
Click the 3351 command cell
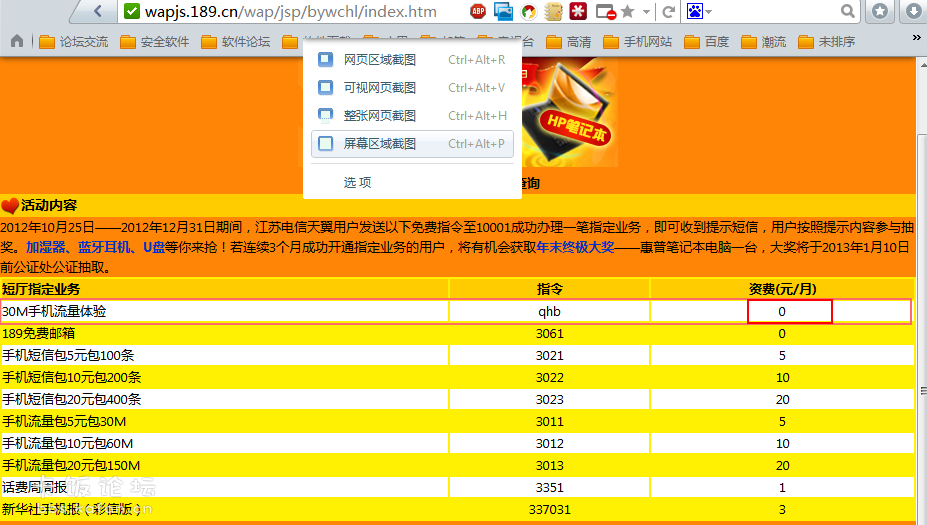pos(549,488)
